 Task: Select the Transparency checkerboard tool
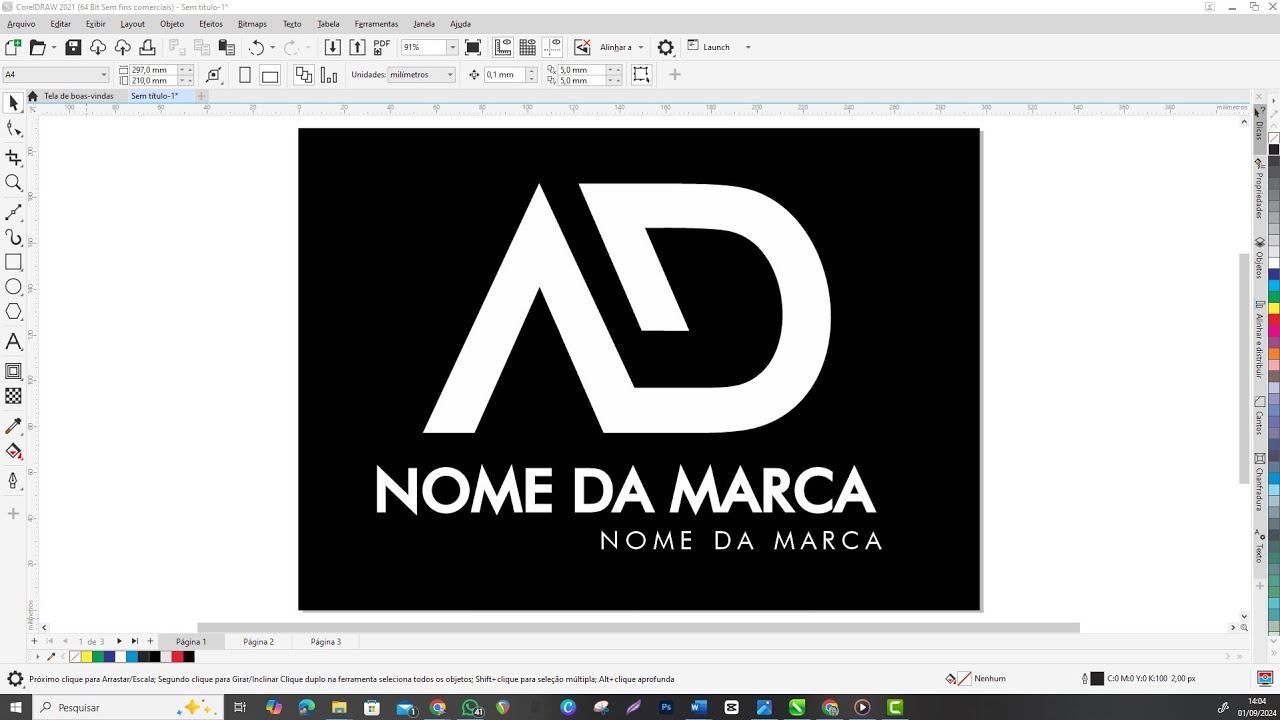(x=13, y=396)
